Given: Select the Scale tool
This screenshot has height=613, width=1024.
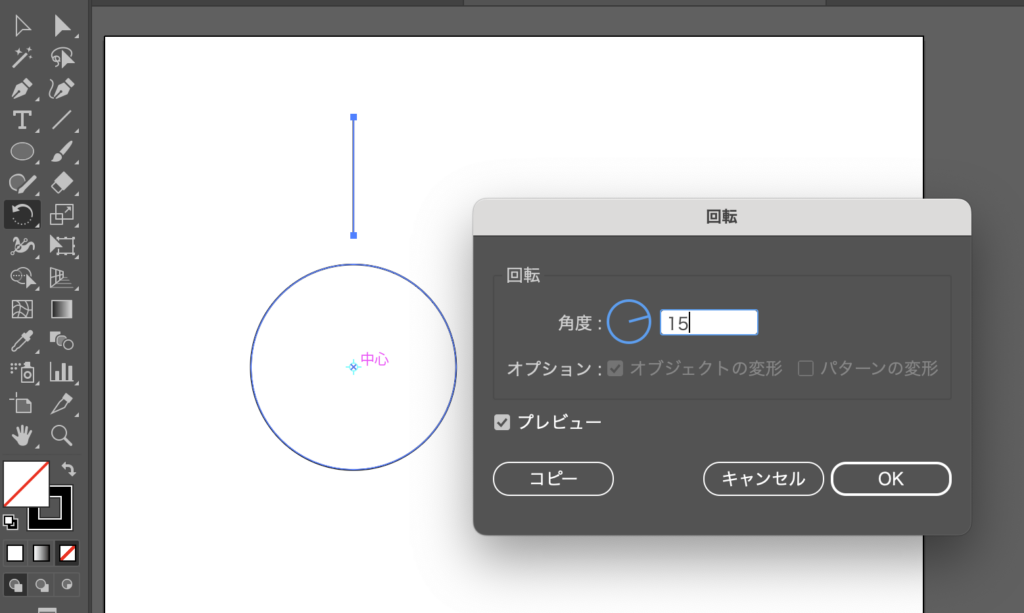Looking at the screenshot, I should pyautogui.click(x=62, y=214).
